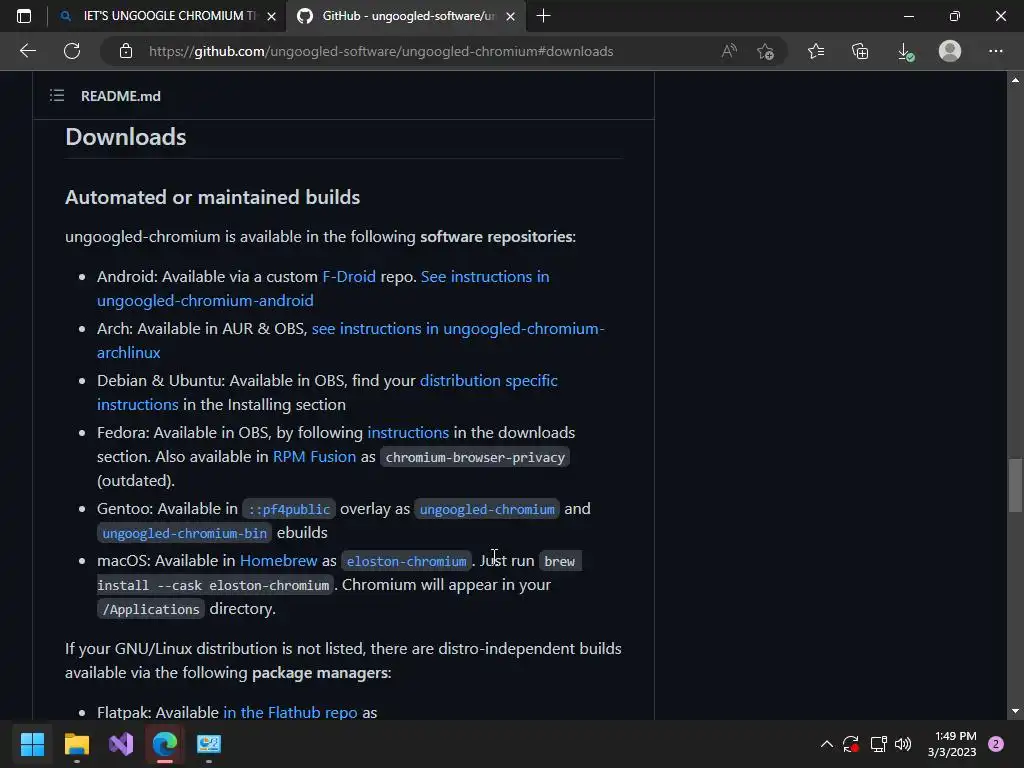Screen dimensions: 1024x768
Task: Add this page to favorites star icon
Action: tap(765, 51)
